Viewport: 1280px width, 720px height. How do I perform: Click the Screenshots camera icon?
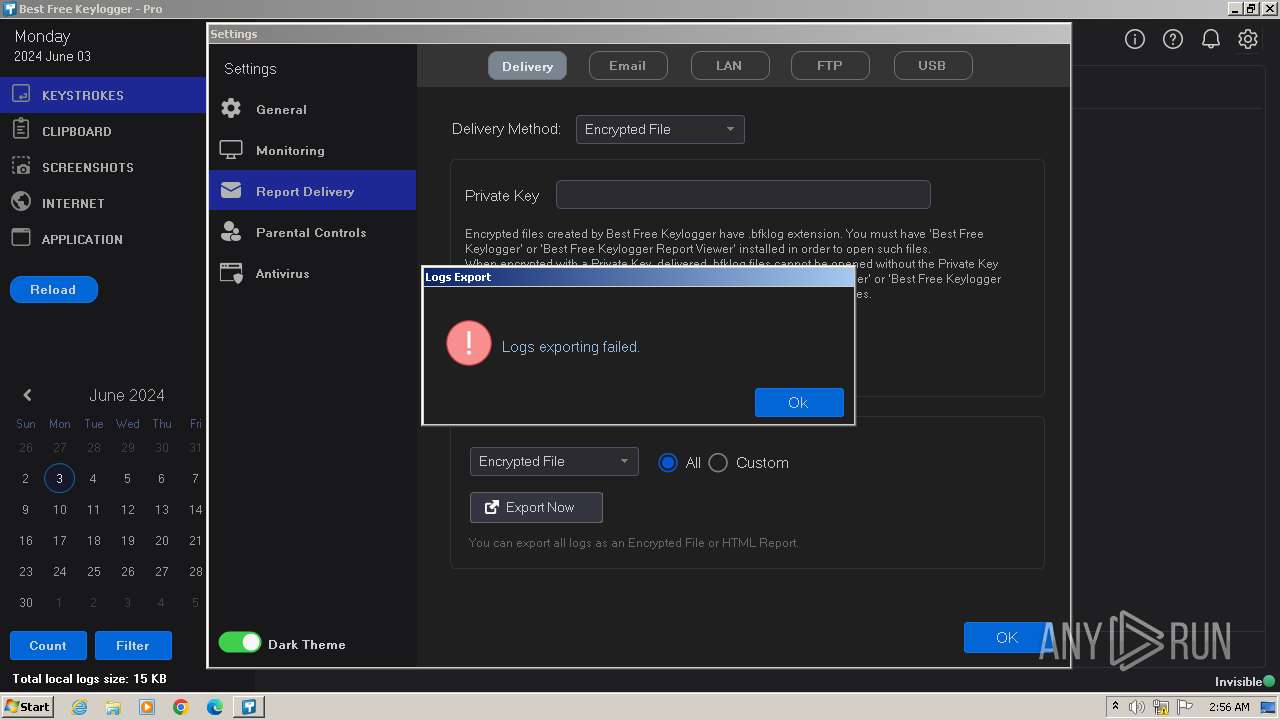(21, 166)
